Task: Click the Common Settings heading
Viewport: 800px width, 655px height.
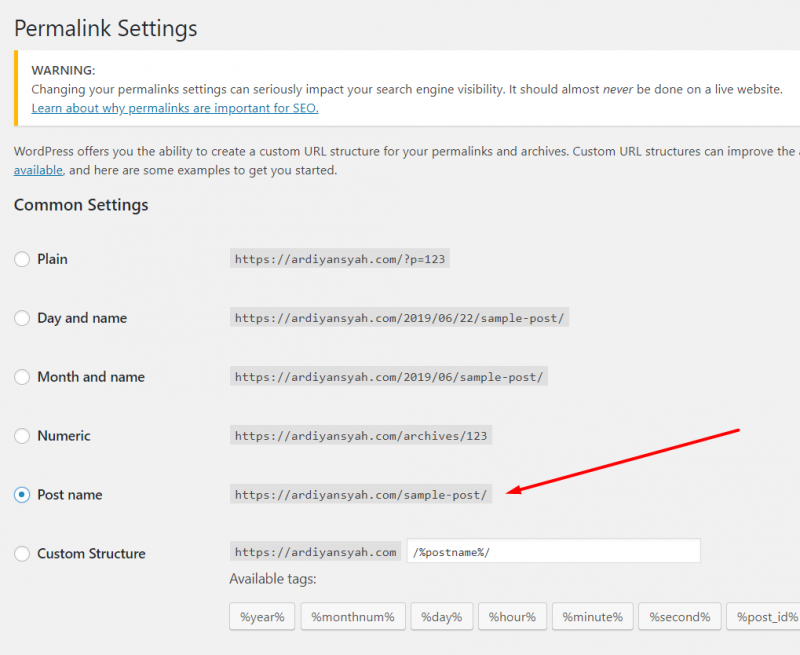Action: point(81,205)
